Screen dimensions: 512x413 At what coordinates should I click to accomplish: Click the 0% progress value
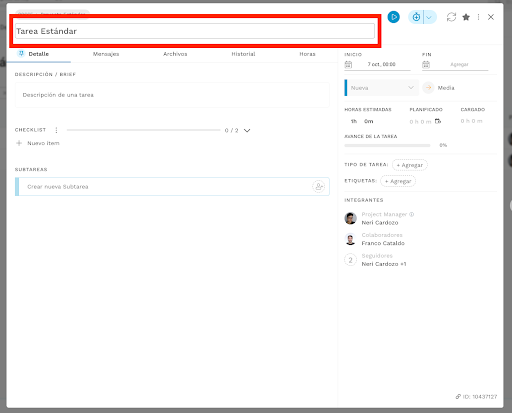pyautogui.click(x=443, y=145)
